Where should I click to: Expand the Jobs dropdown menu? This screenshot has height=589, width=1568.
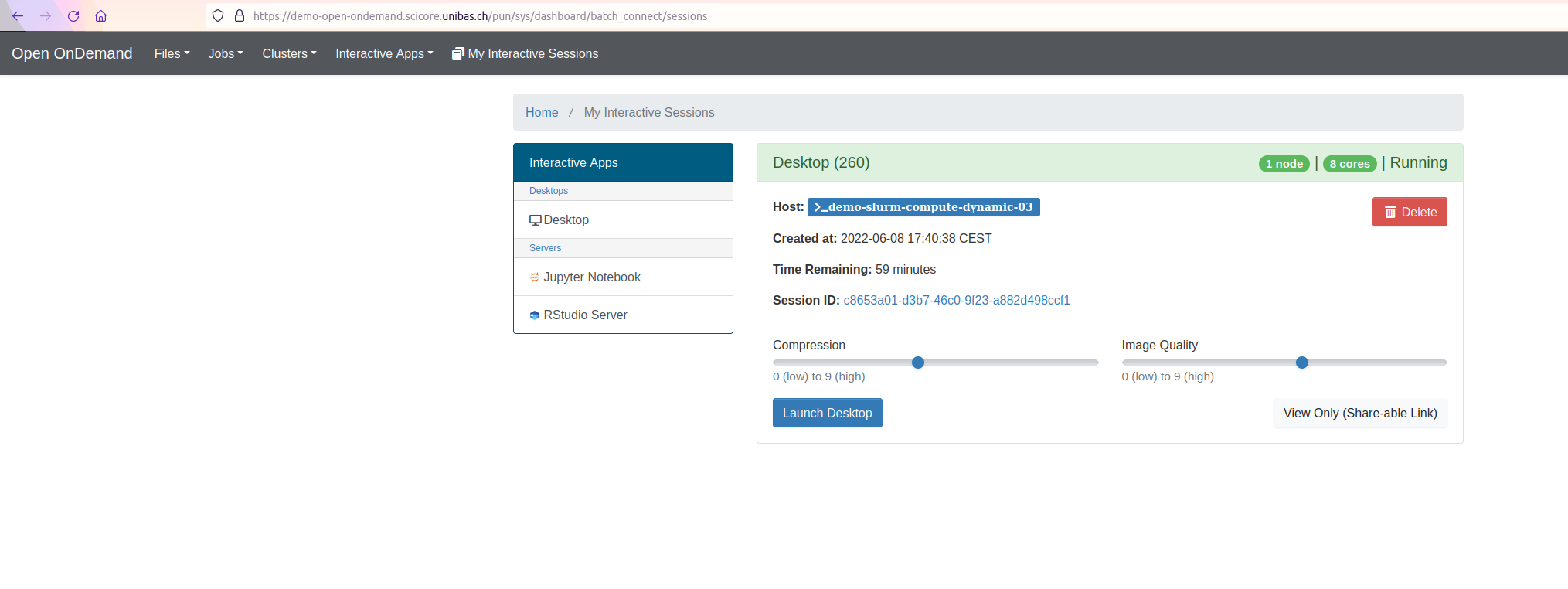click(225, 54)
